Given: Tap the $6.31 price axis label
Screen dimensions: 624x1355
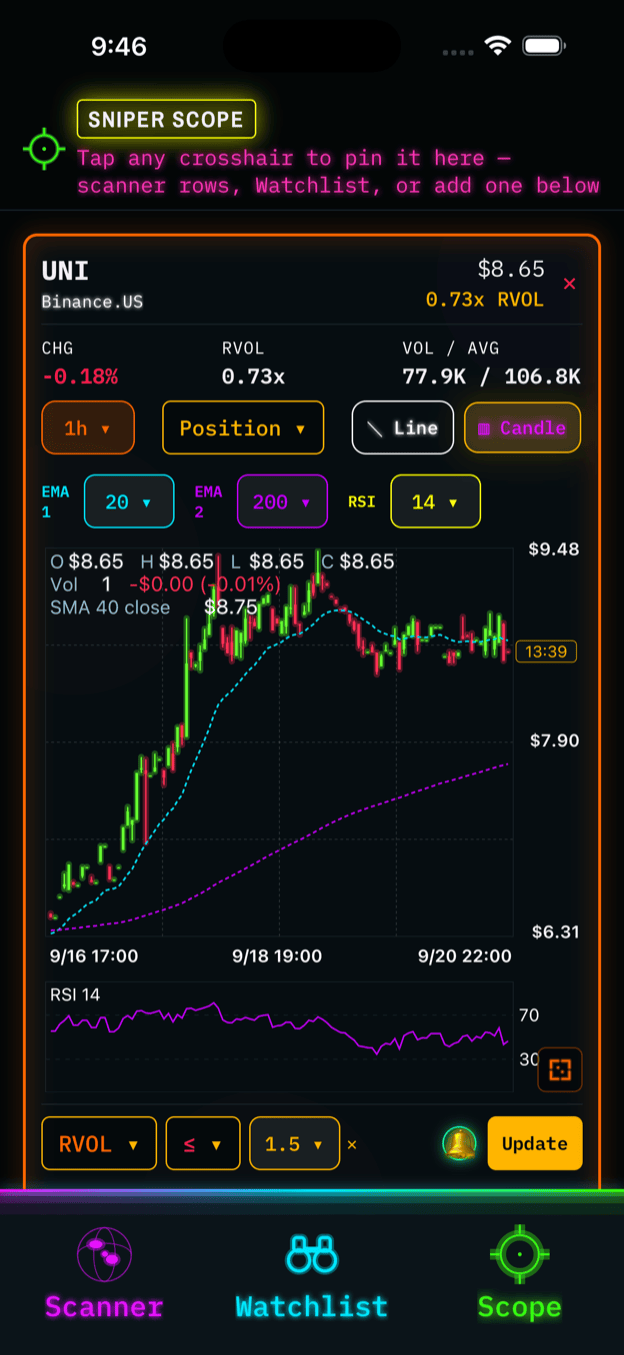Looking at the screenshot, I should (x=555, y=932).
